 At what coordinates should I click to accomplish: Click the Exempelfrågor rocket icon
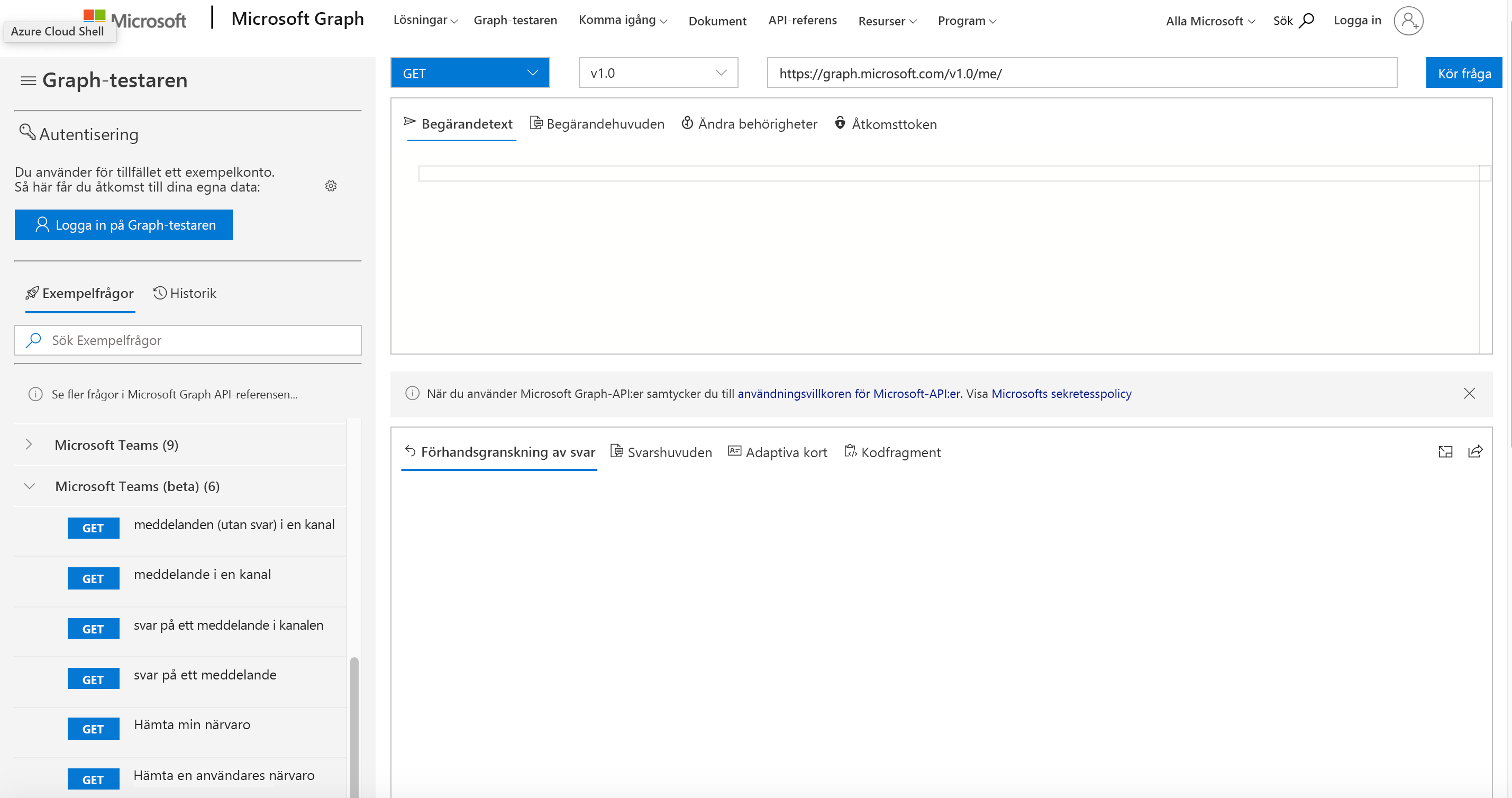(x=31, y=293)
